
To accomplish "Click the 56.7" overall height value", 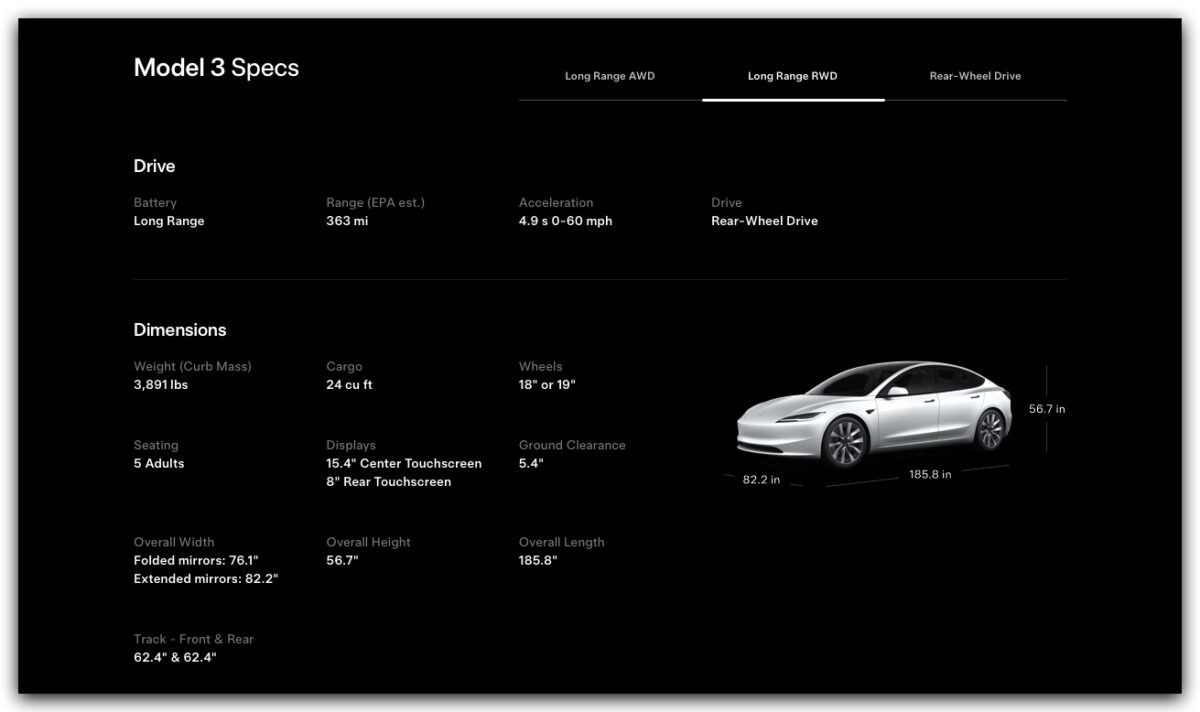I will click(x=342, y=561).
